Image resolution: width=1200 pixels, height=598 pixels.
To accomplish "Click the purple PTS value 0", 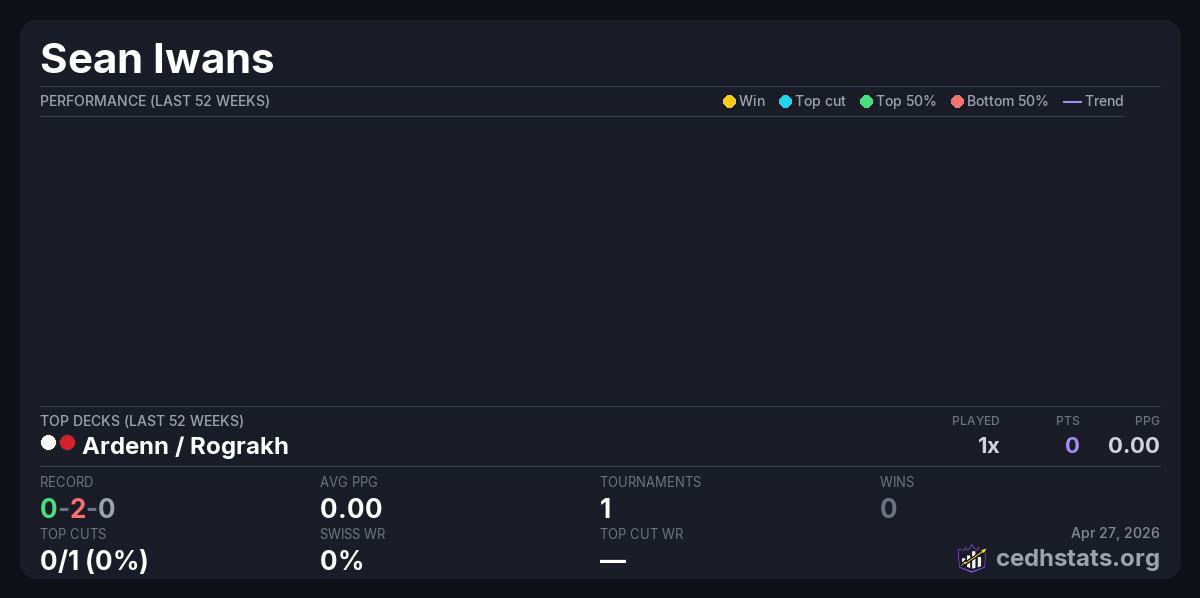I will pyautogui.click(x=1071, y=446).
